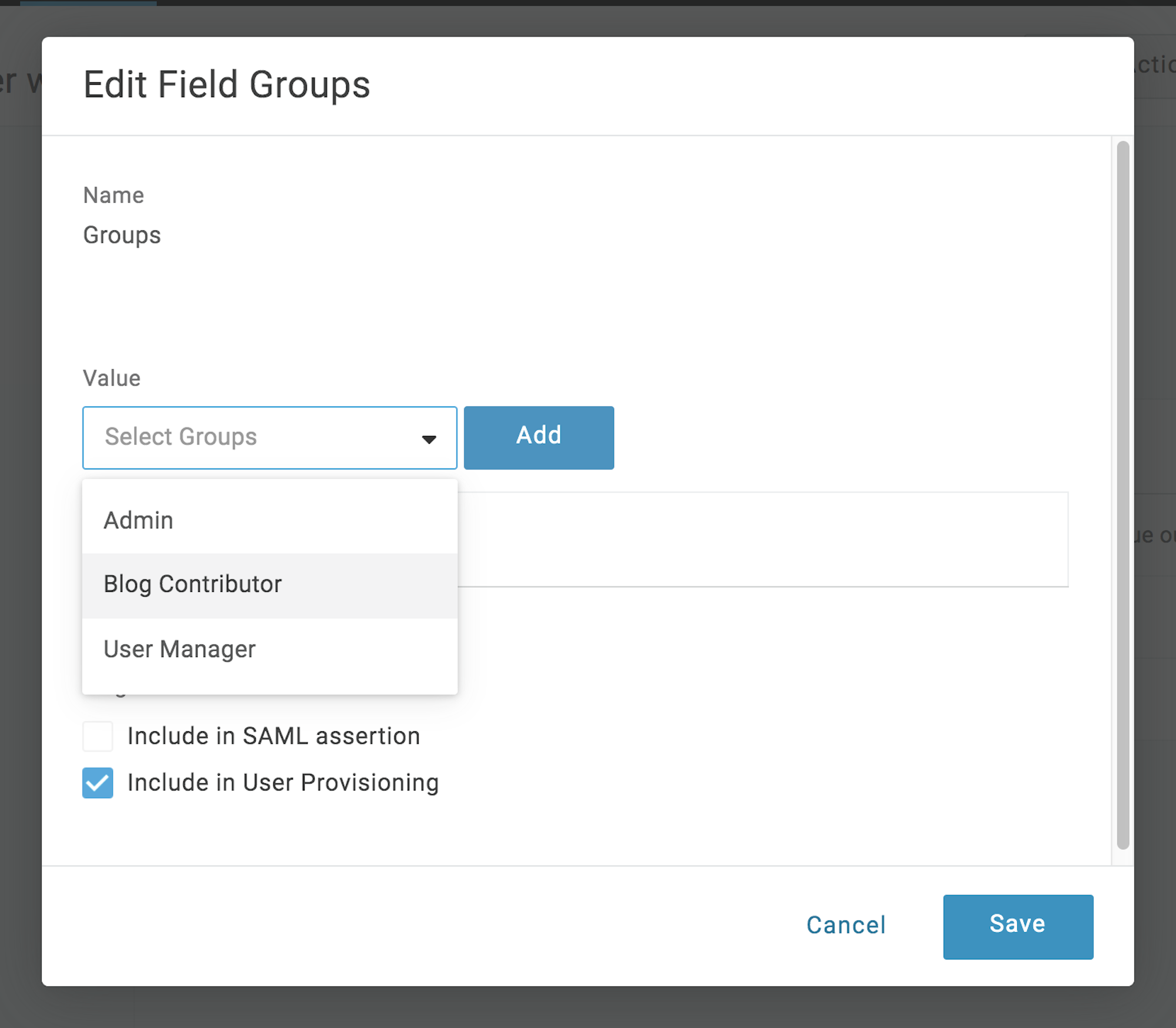Enable the Include in SAML assertion checkbox

98,736
